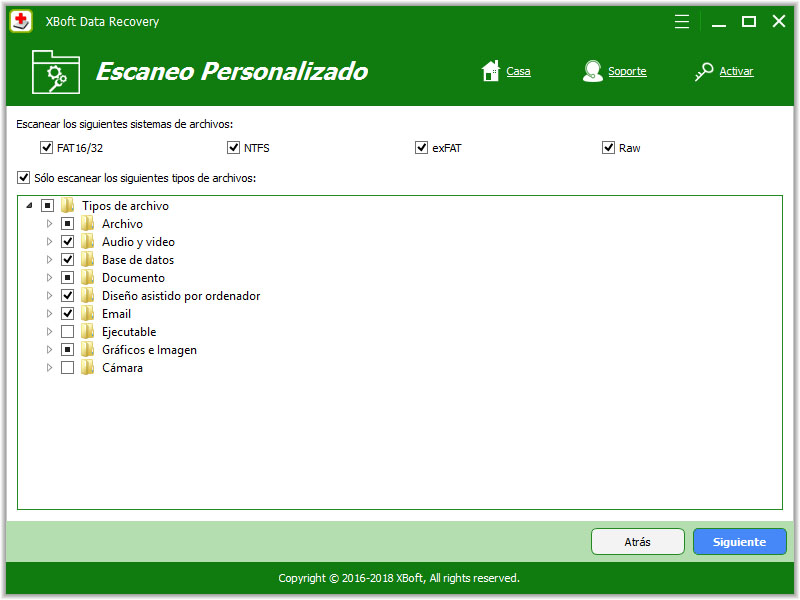The height and width of the screenshot is (600, 800).
Task: Click the Siguiente button
Action: coord(739,542)
